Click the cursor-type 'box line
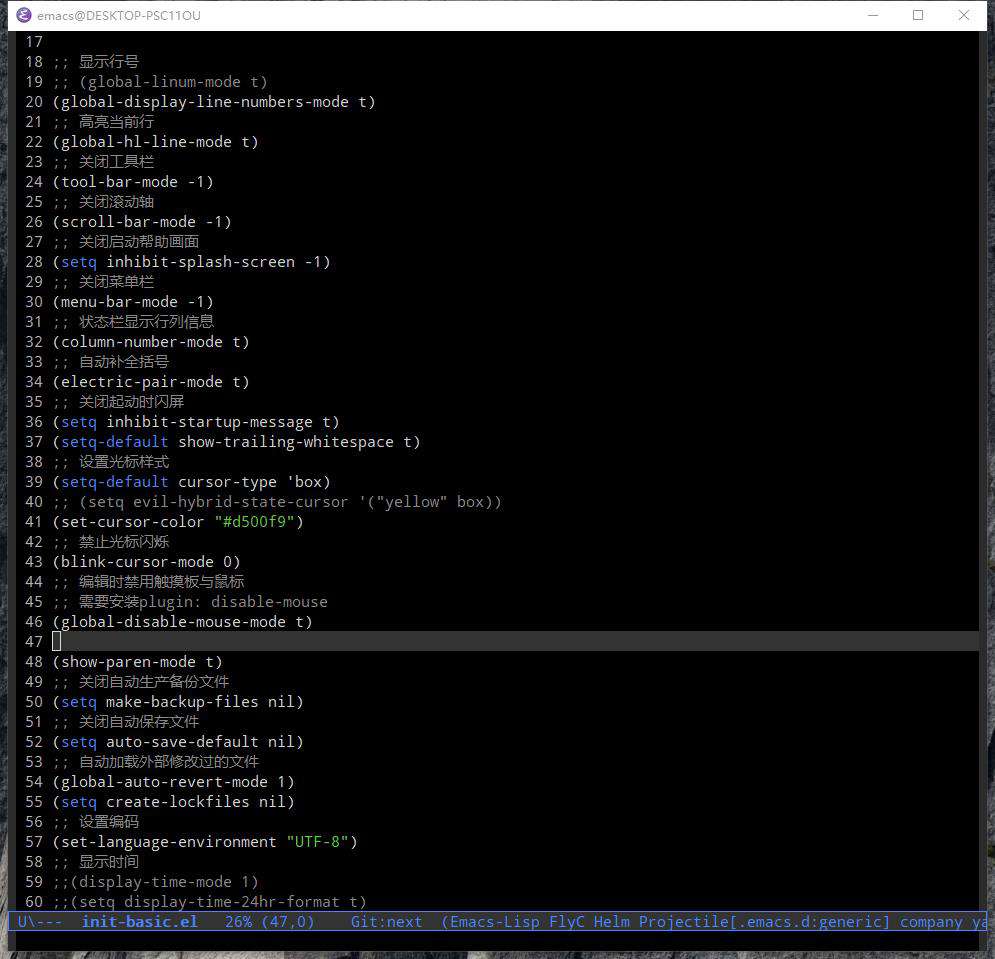Screen dimensions: 995x959 click(x=192, y=482)
